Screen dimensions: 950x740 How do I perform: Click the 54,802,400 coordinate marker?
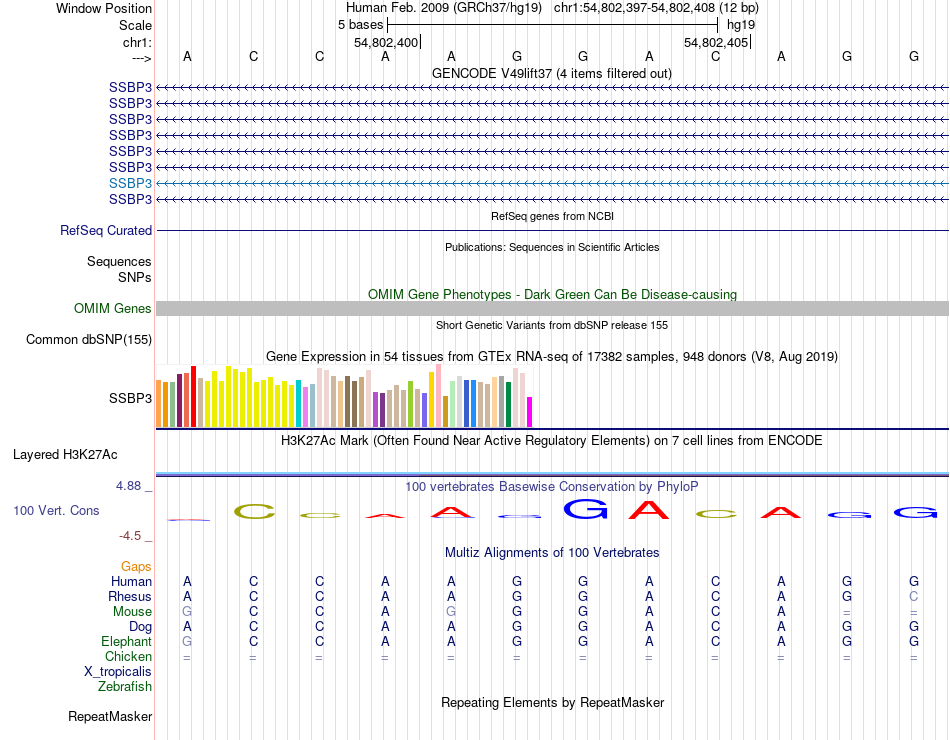coord(386,42)
